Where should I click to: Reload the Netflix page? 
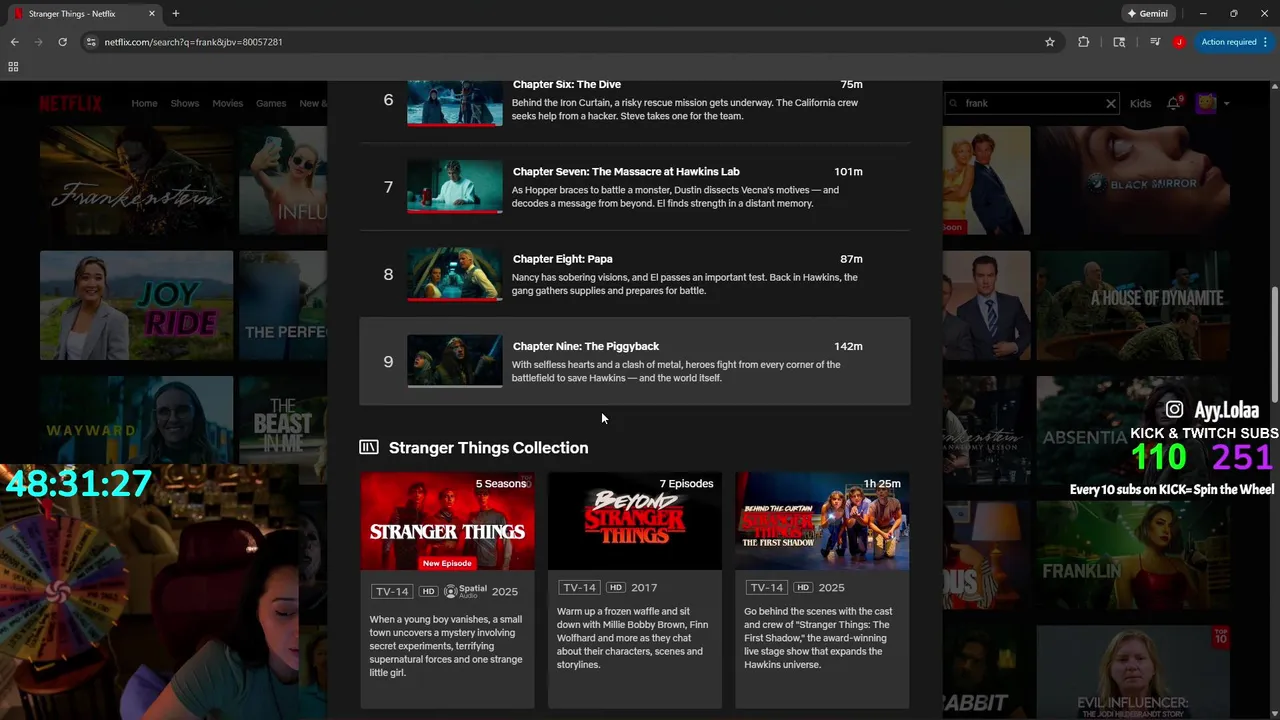click(62, 42)
